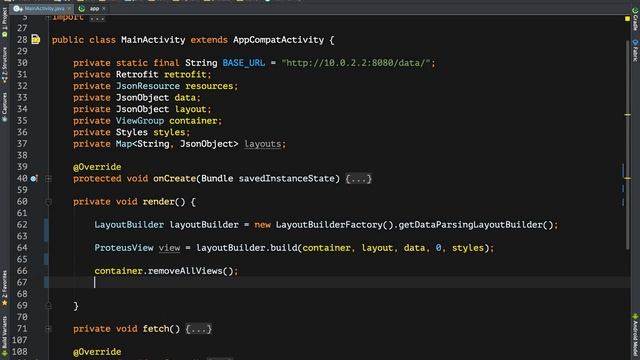Screen dimensions: 640x360
Task: Click ViewGroup type on line 35
Action: click(140, 121)
